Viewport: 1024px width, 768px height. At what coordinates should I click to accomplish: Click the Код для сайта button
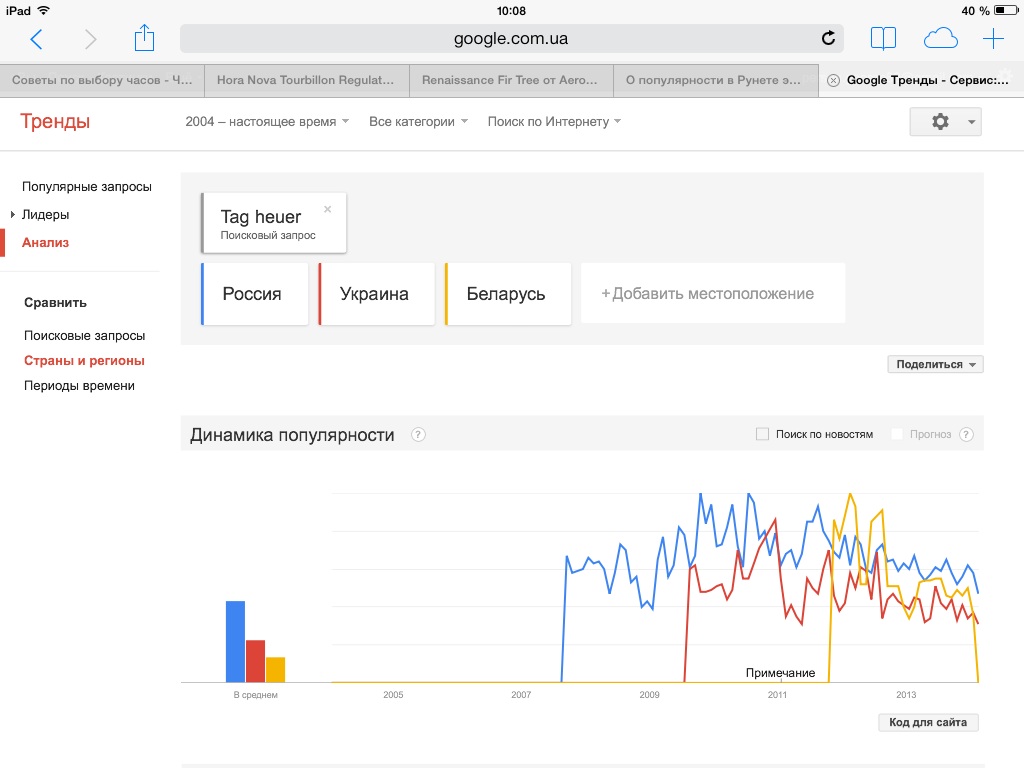click(928, 722)
